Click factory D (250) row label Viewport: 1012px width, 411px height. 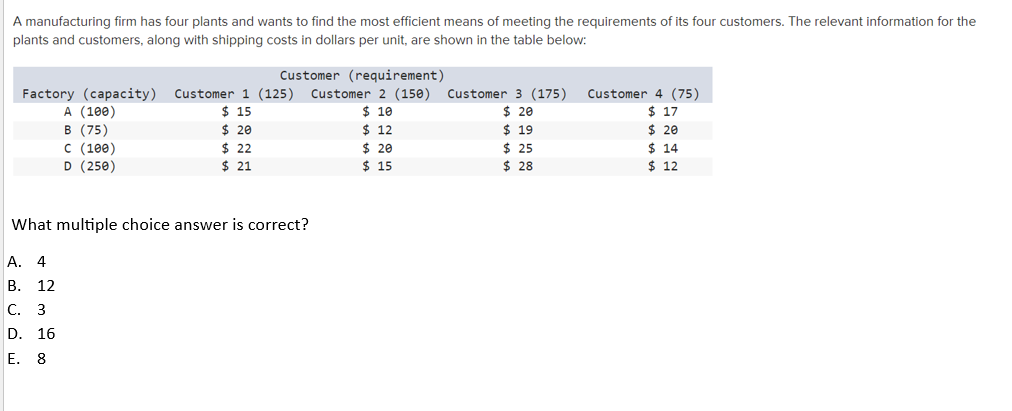point(90,166)
